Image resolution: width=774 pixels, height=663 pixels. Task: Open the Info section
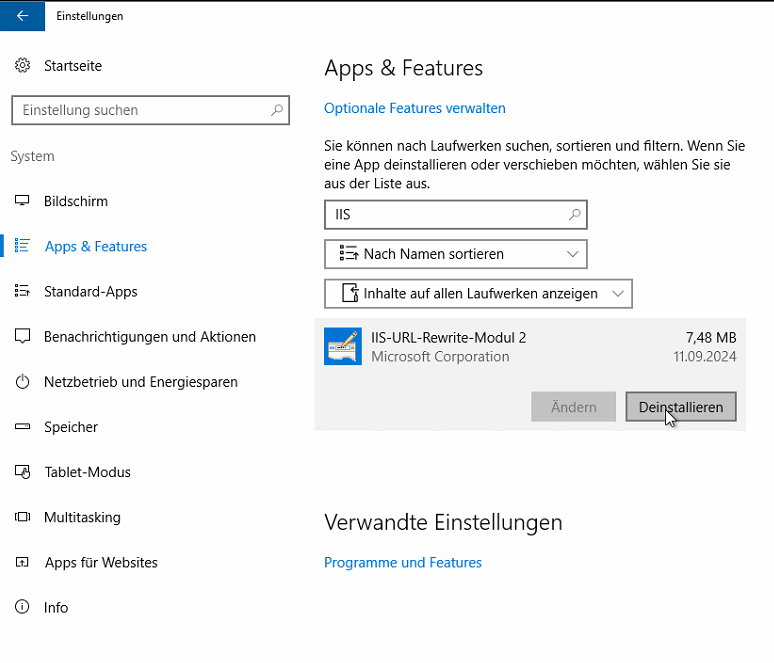56,607
